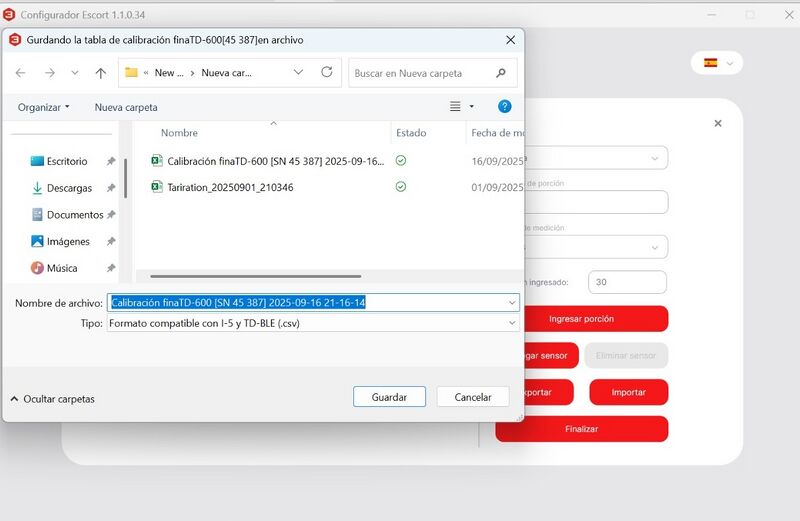Click sync status checkmark of Calibración file

pyautogui.click(x=401, y=161)
